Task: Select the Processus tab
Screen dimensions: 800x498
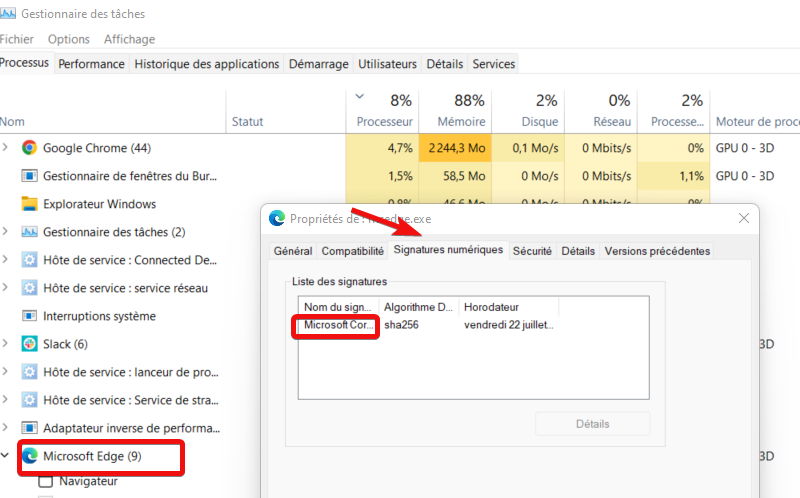Action: click(24, 63)
